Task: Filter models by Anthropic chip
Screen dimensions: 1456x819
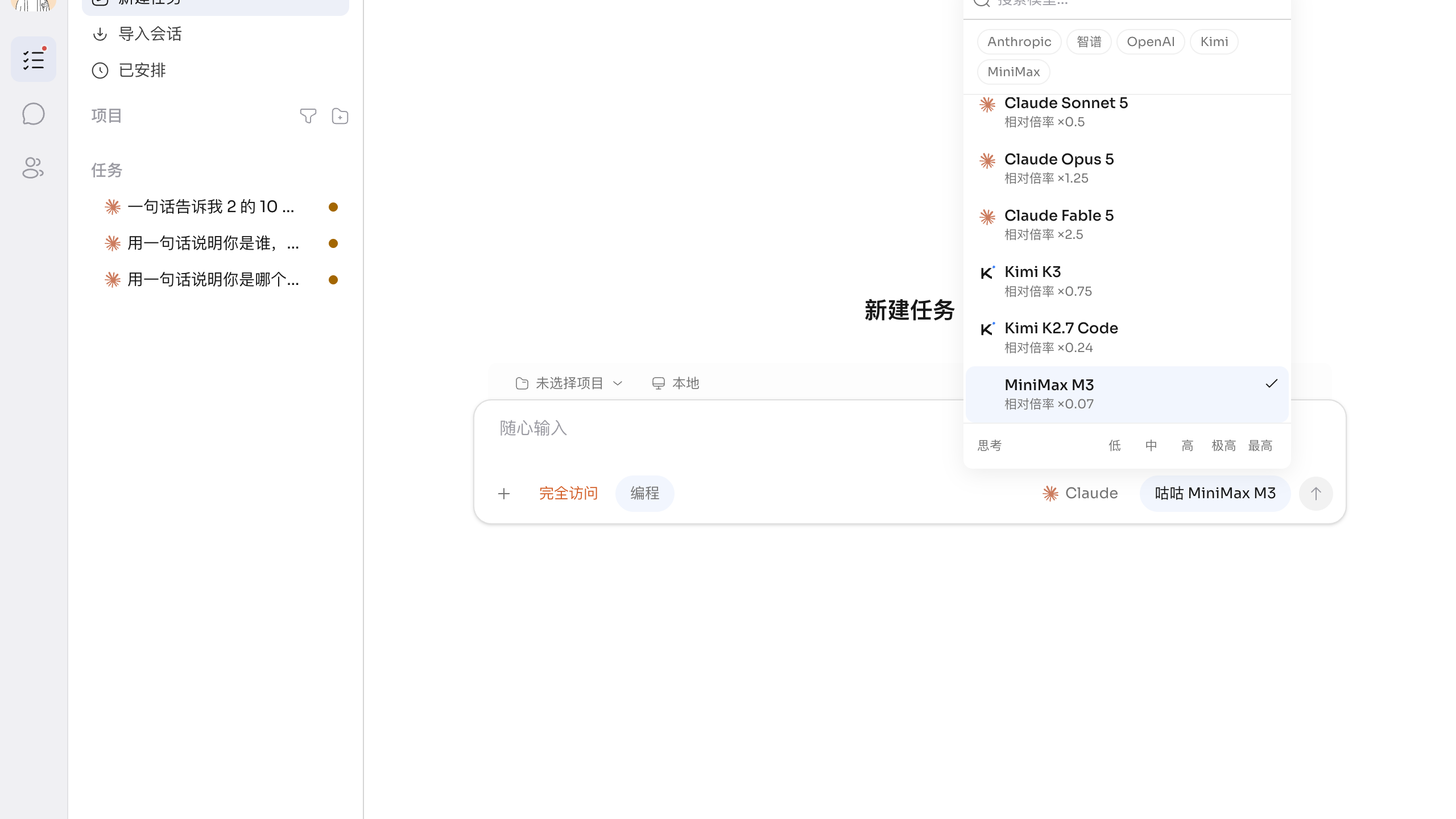Action: click(x=1019, y=42)
